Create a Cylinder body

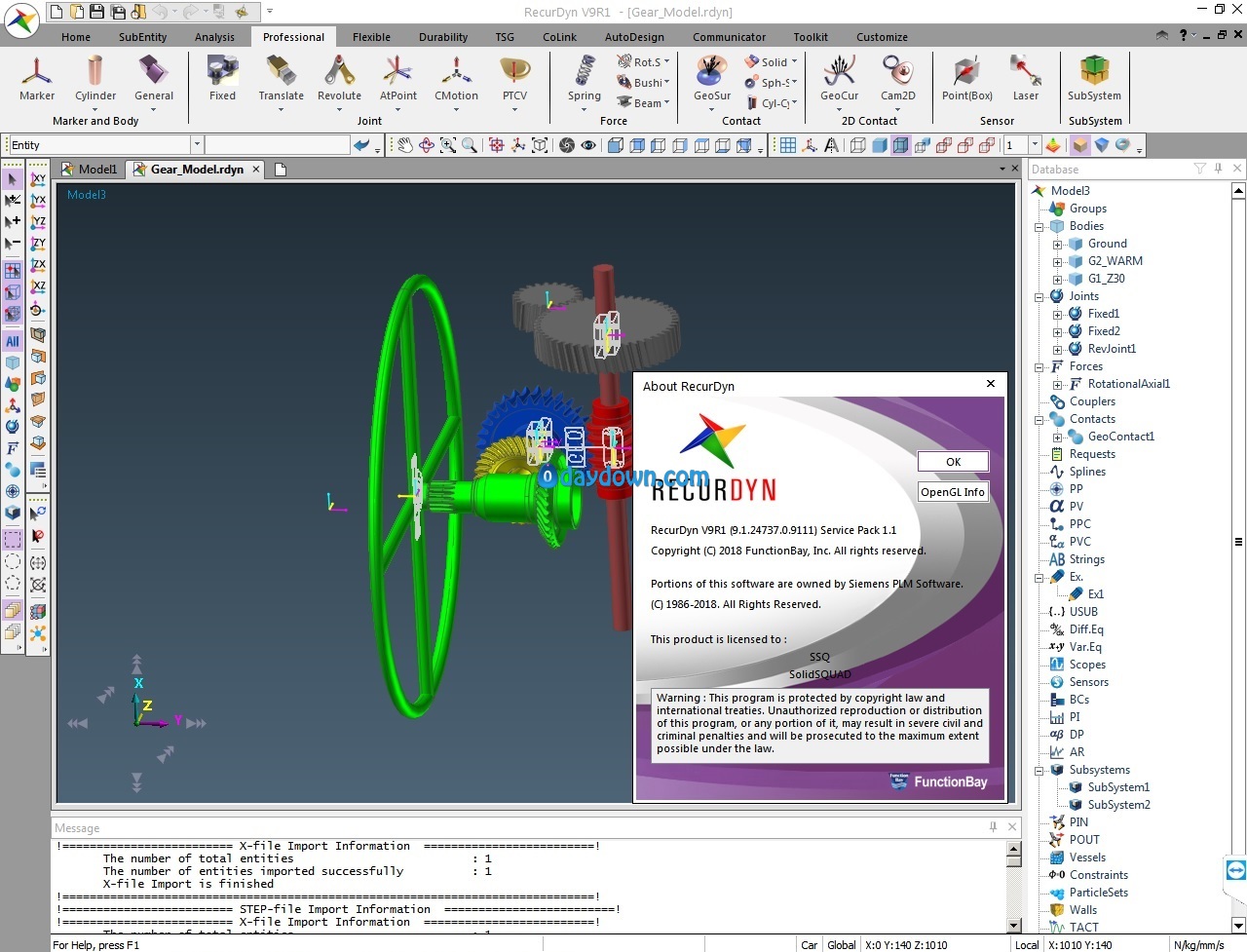coord(95,78)
